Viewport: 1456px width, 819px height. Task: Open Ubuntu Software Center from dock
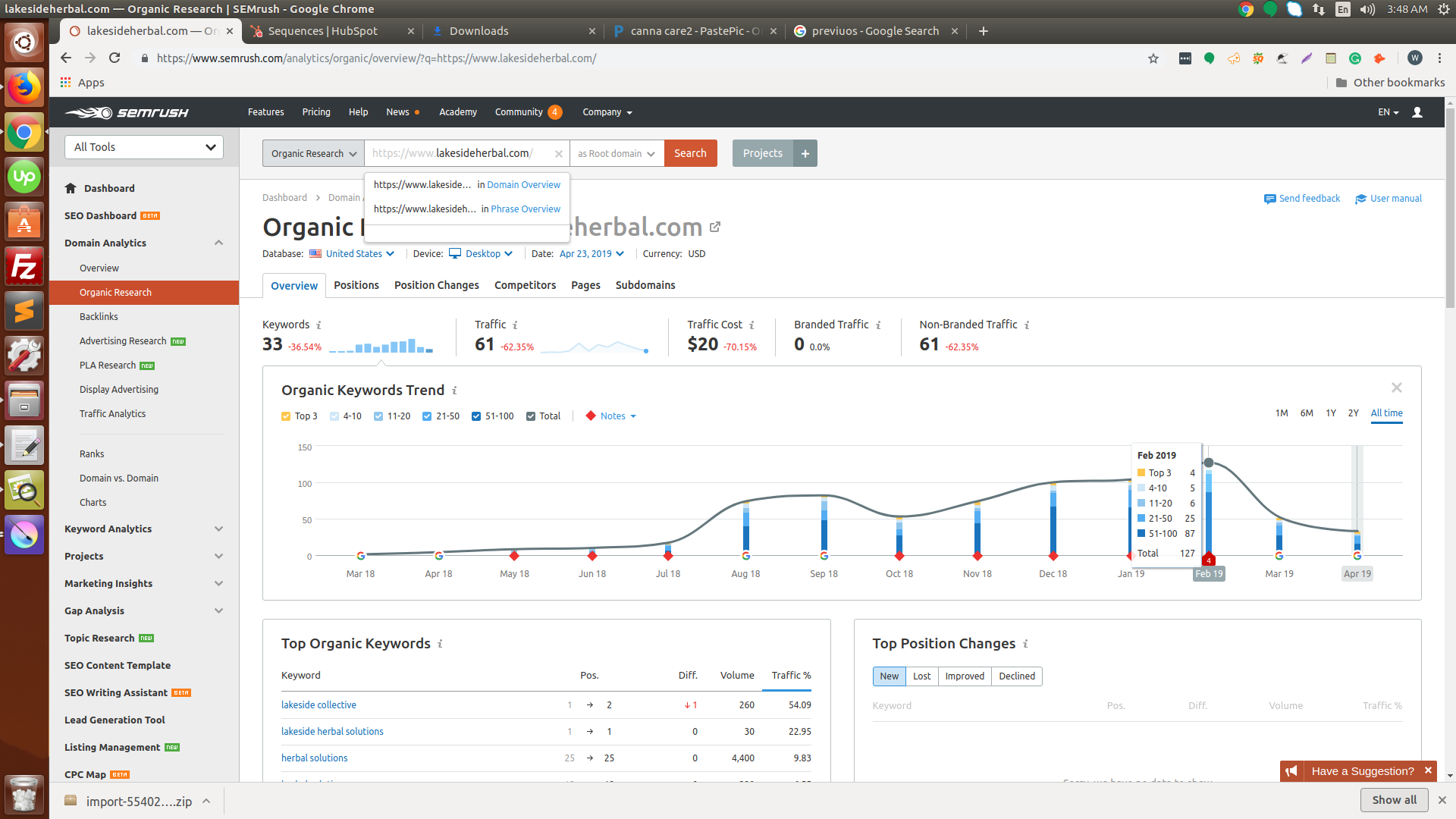24,221
